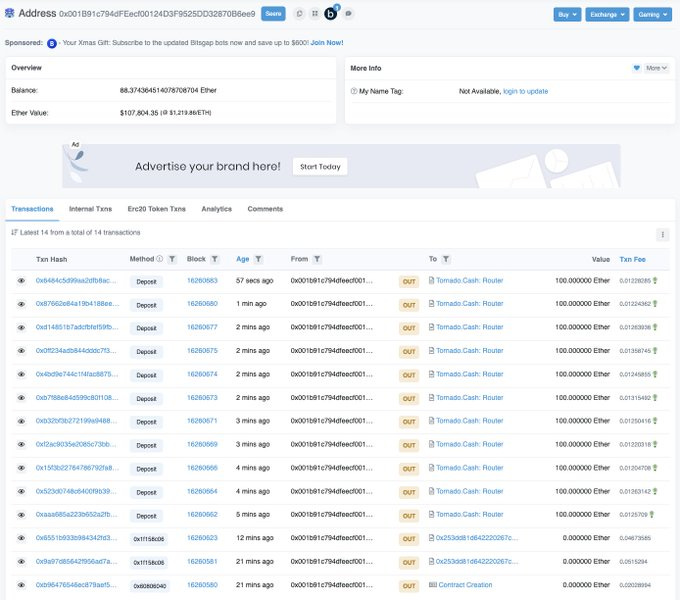Open gas icon on 0.01228285 fee row
The height and width of the screenshot is (600, 680).
point(655,281)
